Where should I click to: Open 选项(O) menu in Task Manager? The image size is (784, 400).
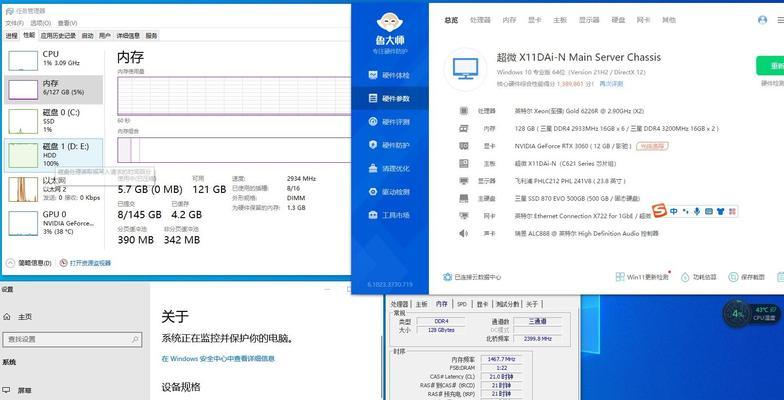(x=40, y=23)
